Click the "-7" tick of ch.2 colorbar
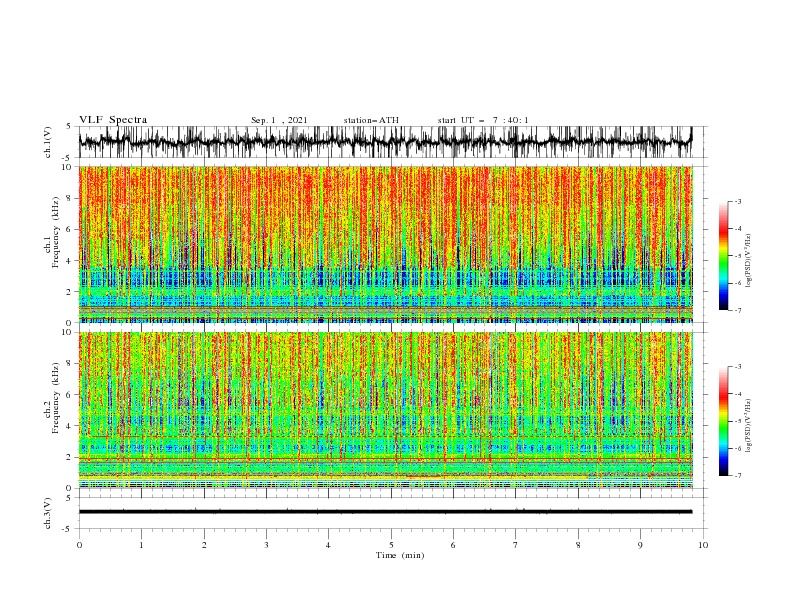Image resolution: width=792 pixels, height=612 pixels. (x=737, y=476)
